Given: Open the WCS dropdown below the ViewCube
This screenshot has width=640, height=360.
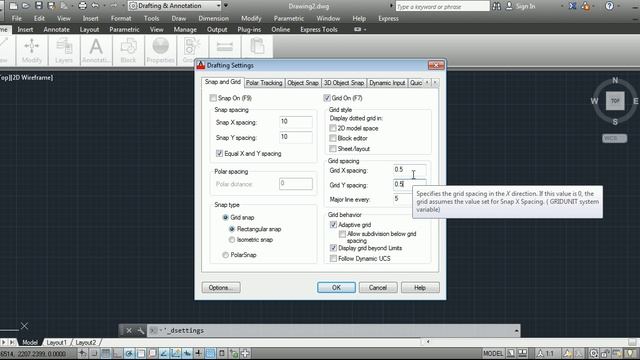Looking at the screenshot, I should [614, 138].
